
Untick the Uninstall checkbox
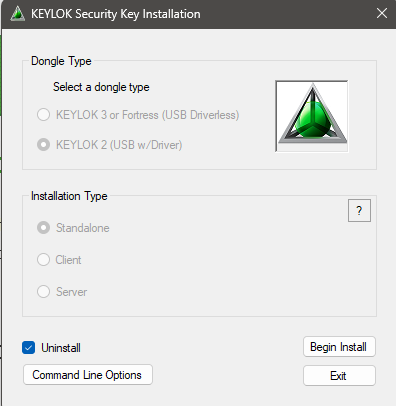[x=29, y=348]
